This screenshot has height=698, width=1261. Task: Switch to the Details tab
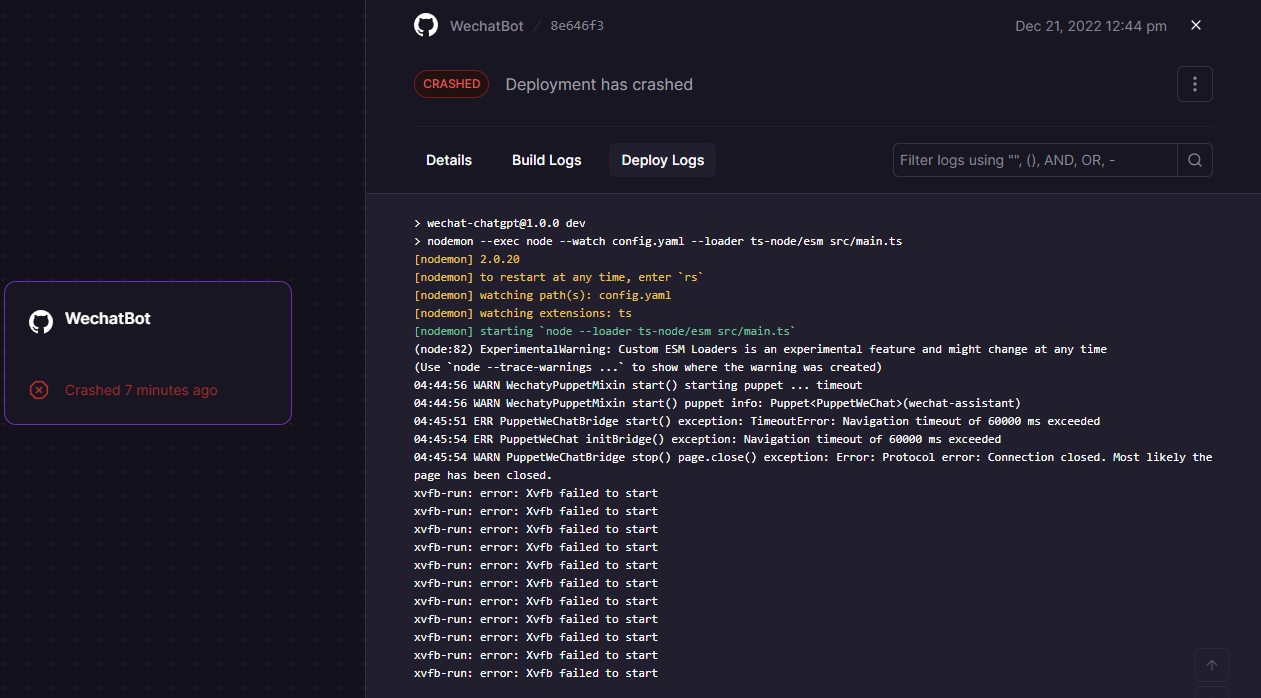coord(449,160)
